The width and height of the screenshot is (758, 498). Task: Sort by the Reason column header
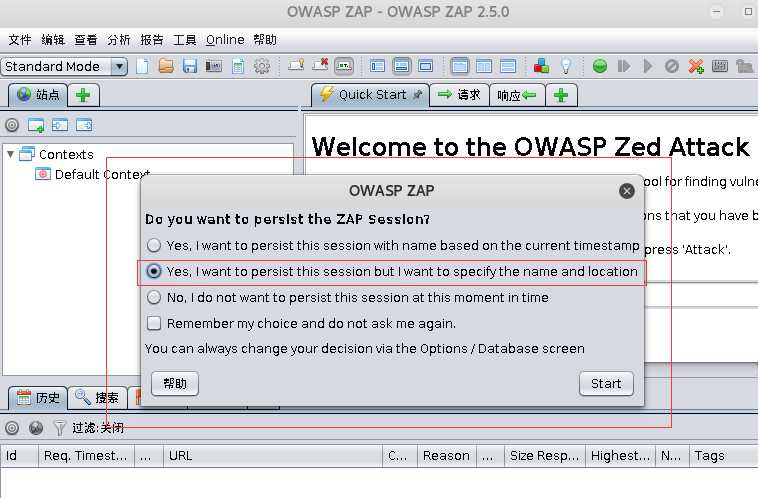pyautogui.click(x=446, y=456)
